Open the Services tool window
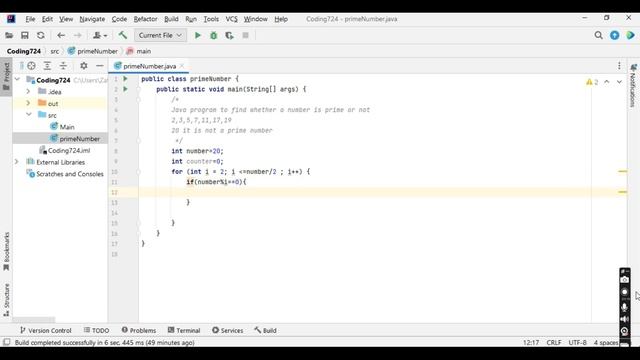This screenshot has height=360, width=640. click(x=227, y=330)
